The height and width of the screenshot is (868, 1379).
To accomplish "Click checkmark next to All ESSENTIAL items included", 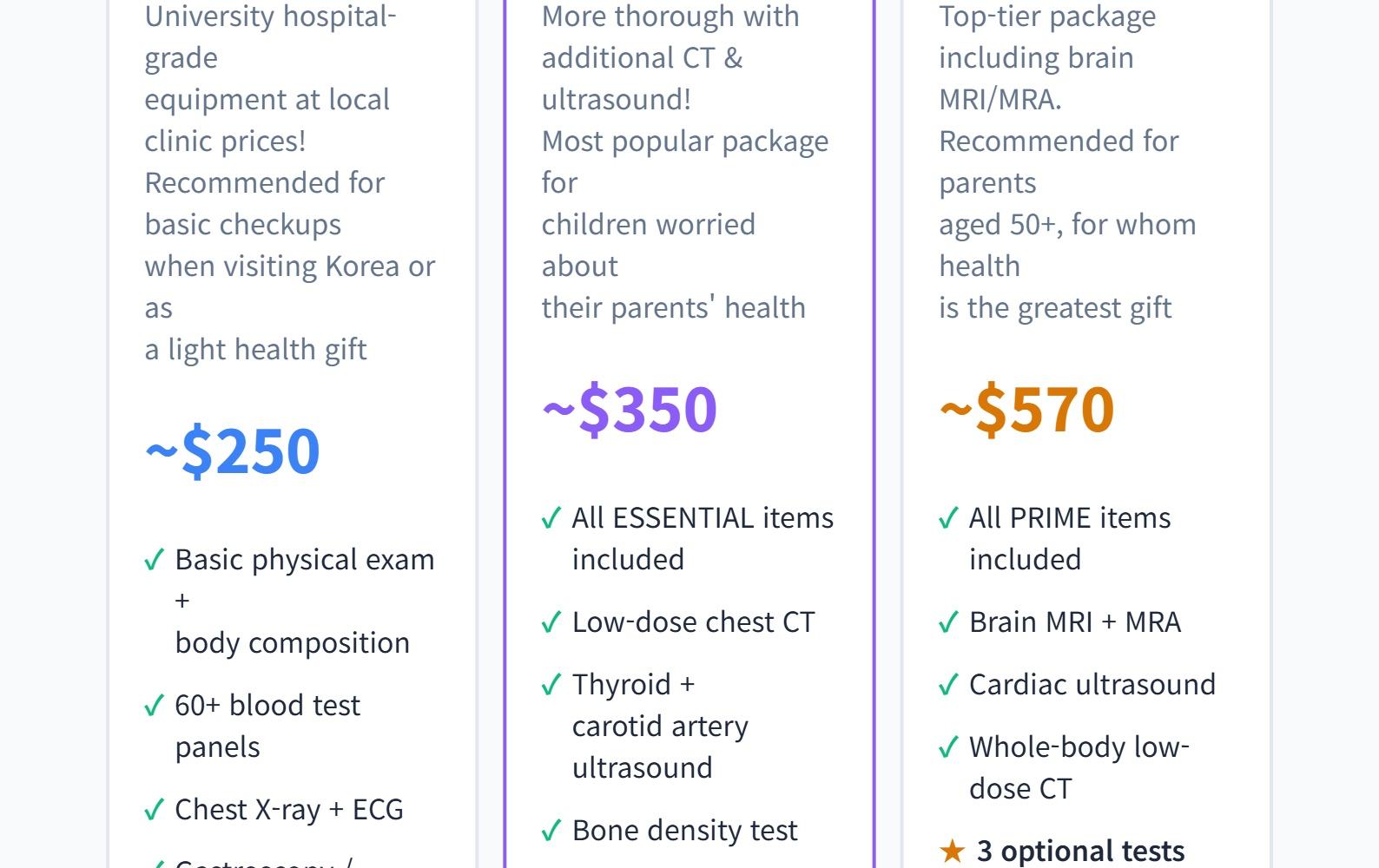I will pyautogui.click(x=551, y=518).
